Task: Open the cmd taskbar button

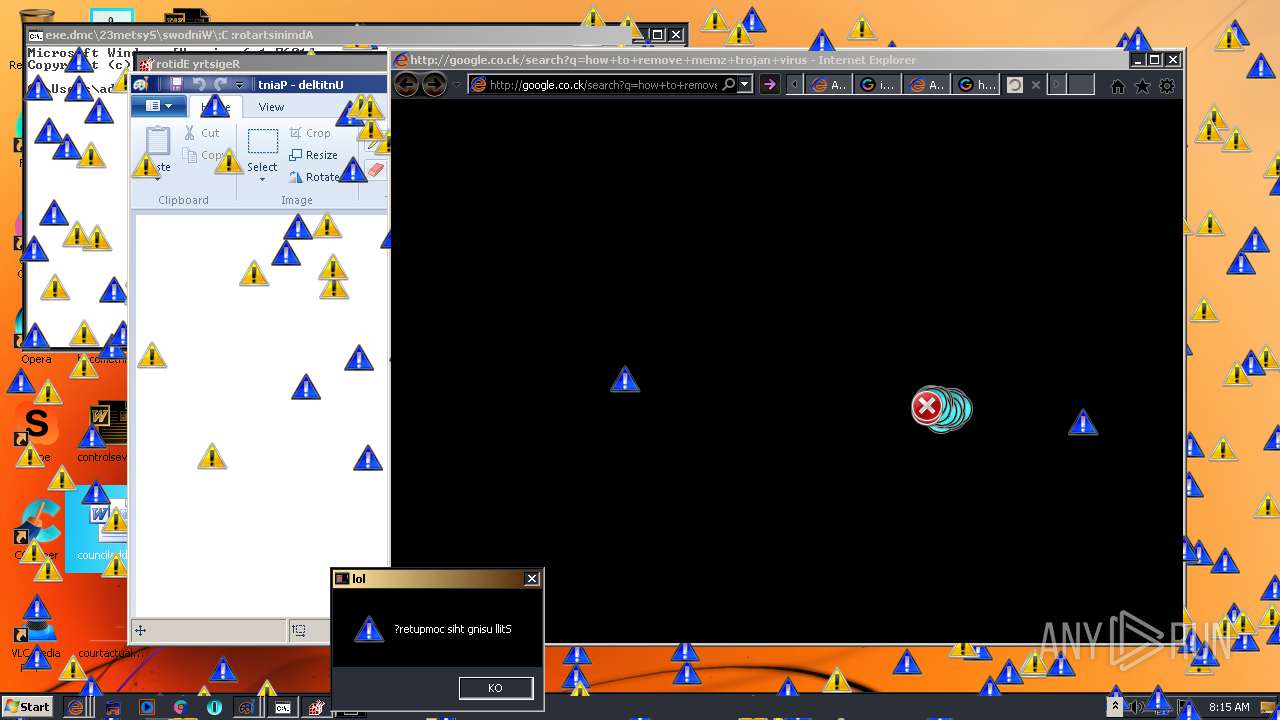Action: tap(283, 707)
